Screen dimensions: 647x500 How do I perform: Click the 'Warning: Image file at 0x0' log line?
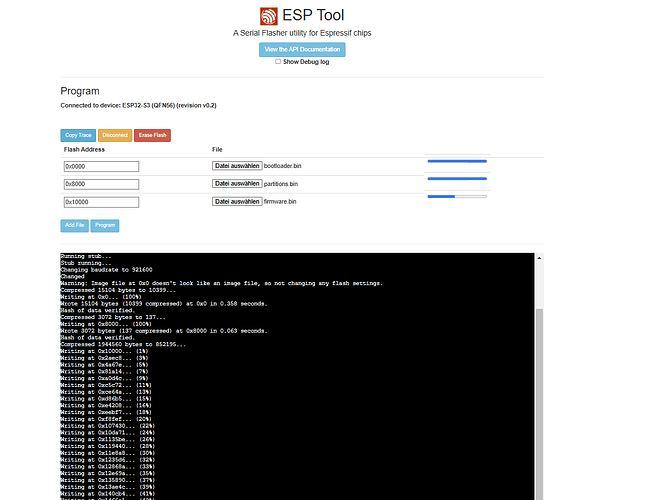point(222,283)
